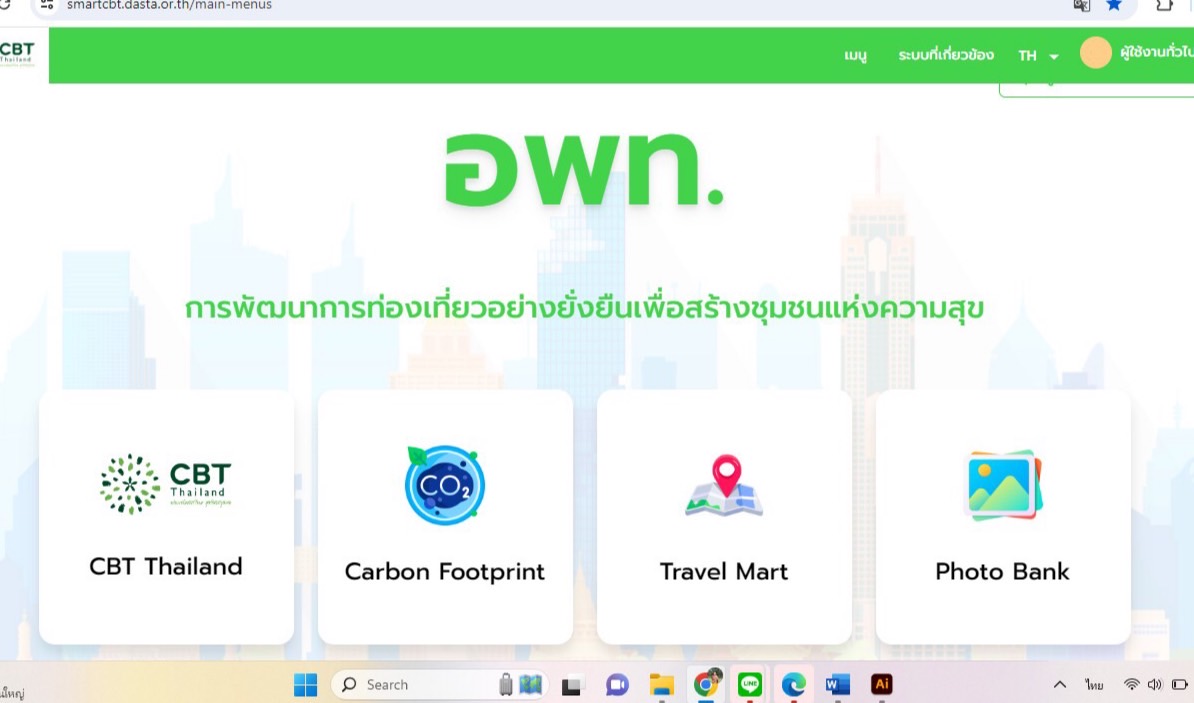Open File Explorer from the taskbar

[x=661, y=685]
